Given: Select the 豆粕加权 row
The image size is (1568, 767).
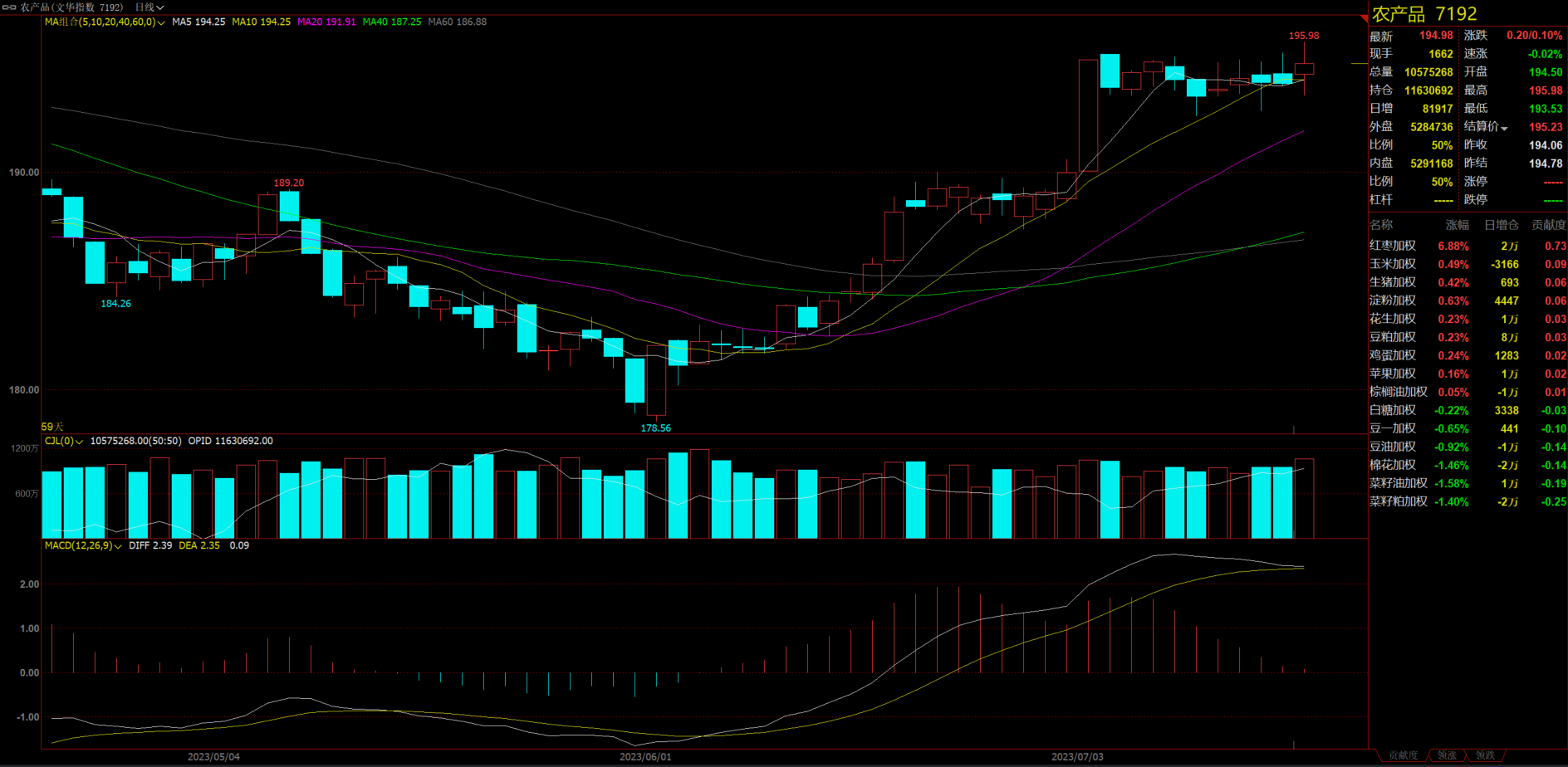Looking at the screenshot, I should pos(1468,338).
